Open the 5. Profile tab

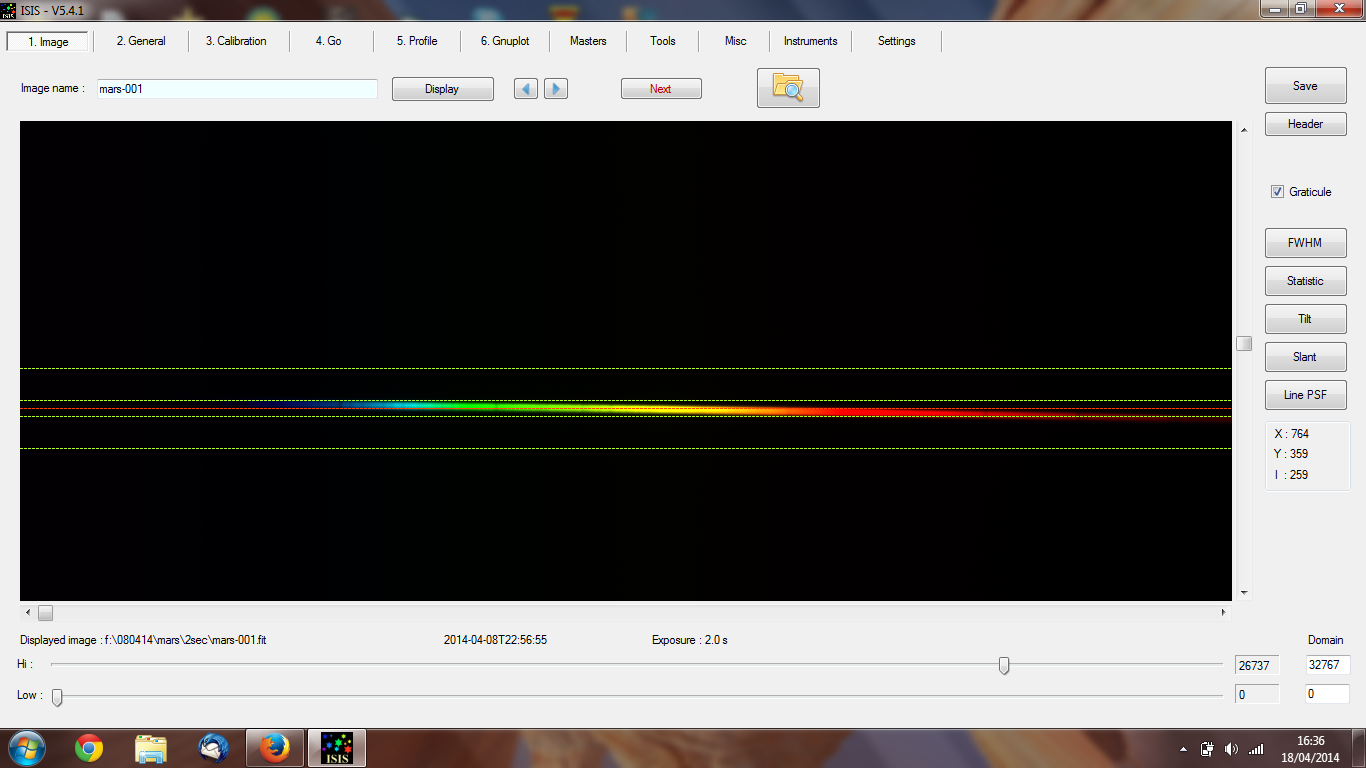point(417,41)
